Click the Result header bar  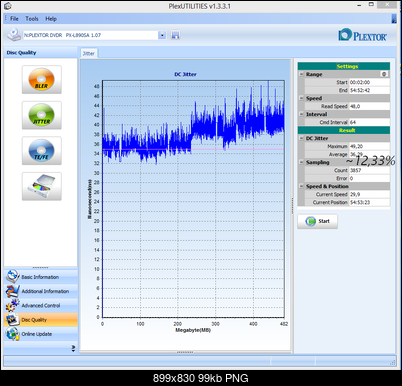pyautogui.click(x=344, y=130)
